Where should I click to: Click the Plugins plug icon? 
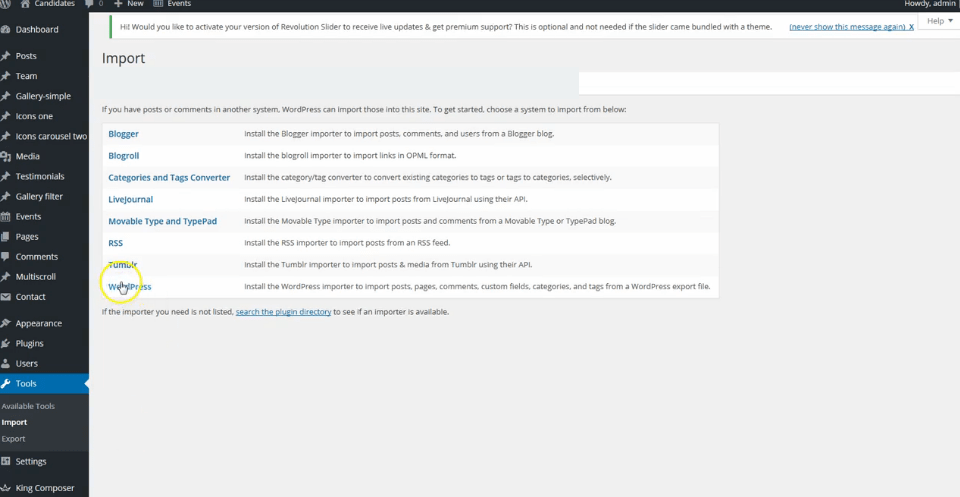click(6, 344)
